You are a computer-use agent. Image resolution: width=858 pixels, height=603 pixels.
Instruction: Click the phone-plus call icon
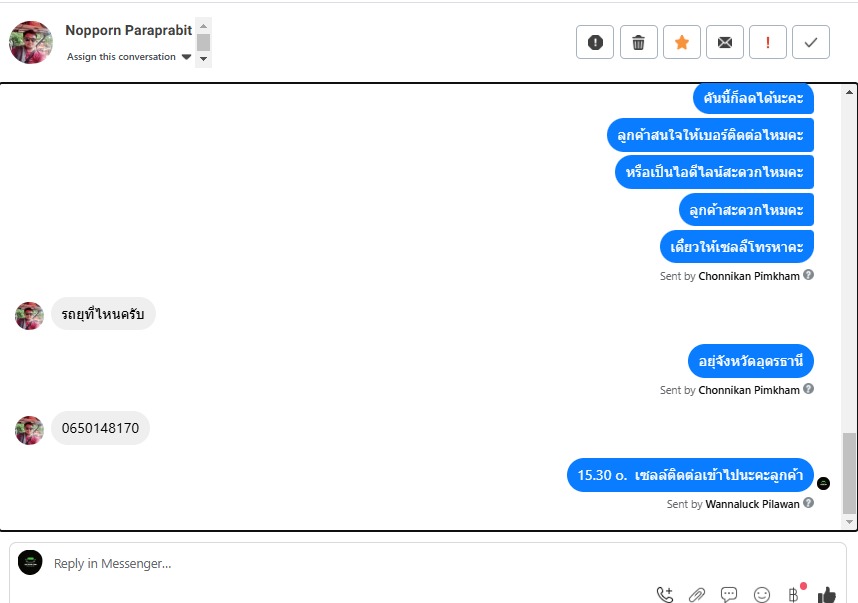click(665, 594)
